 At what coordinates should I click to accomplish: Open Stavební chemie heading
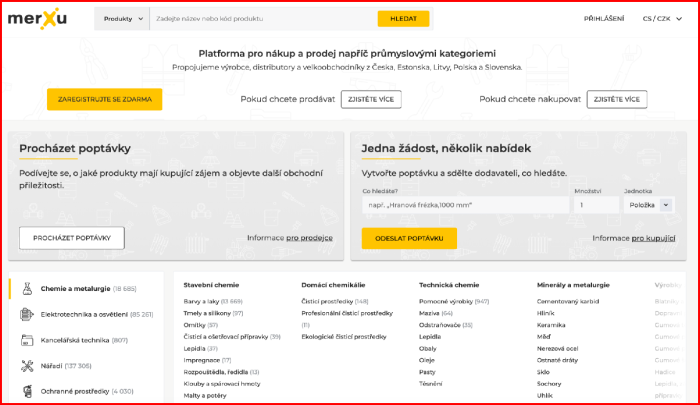pos(211,285)
